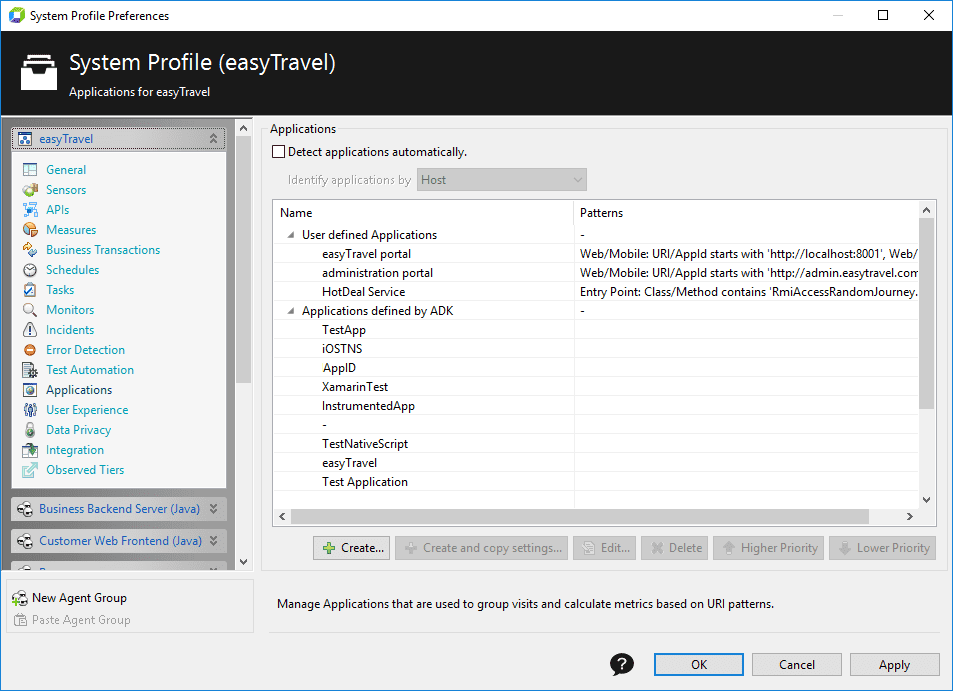The width and height of the screenshot is (953, 691).
Task: Click the Higher Priority button
Action: coord(769,548)
